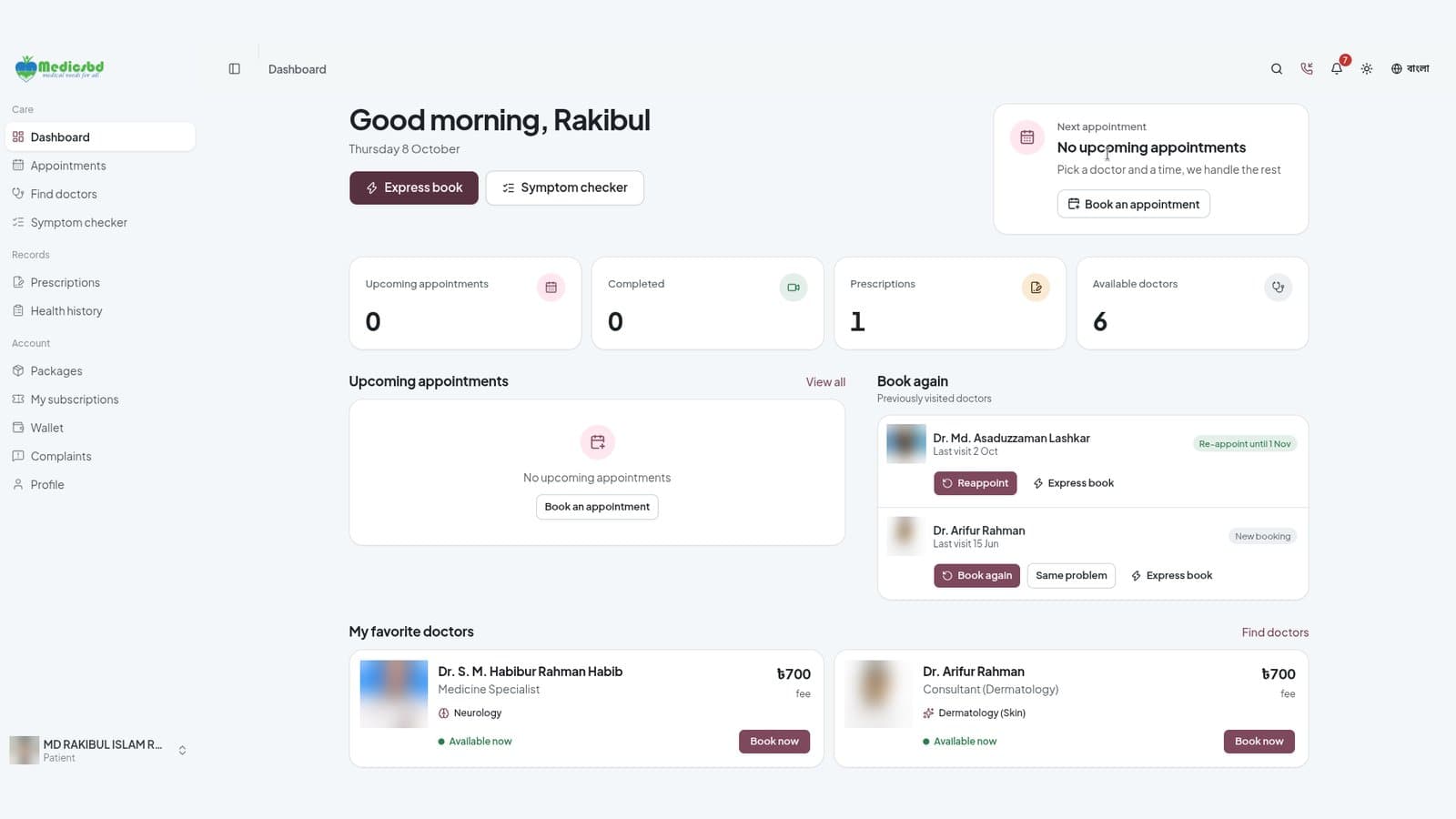
Task: Open View all upcoming appointments link
Action: click(x=825, y=382)
